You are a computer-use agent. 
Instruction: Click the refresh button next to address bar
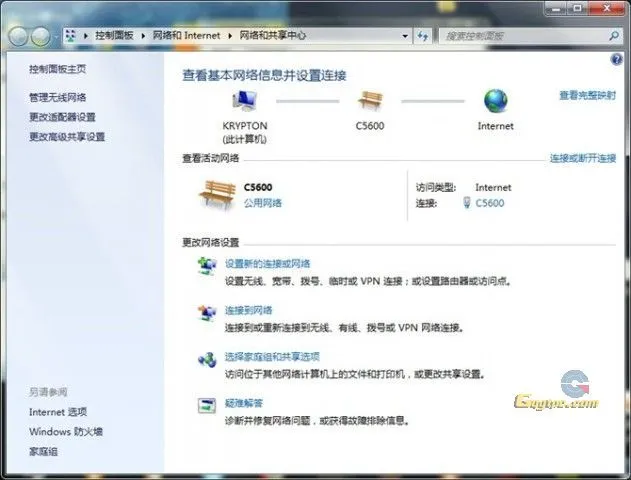pyautogui.click(x=422, y=36)
